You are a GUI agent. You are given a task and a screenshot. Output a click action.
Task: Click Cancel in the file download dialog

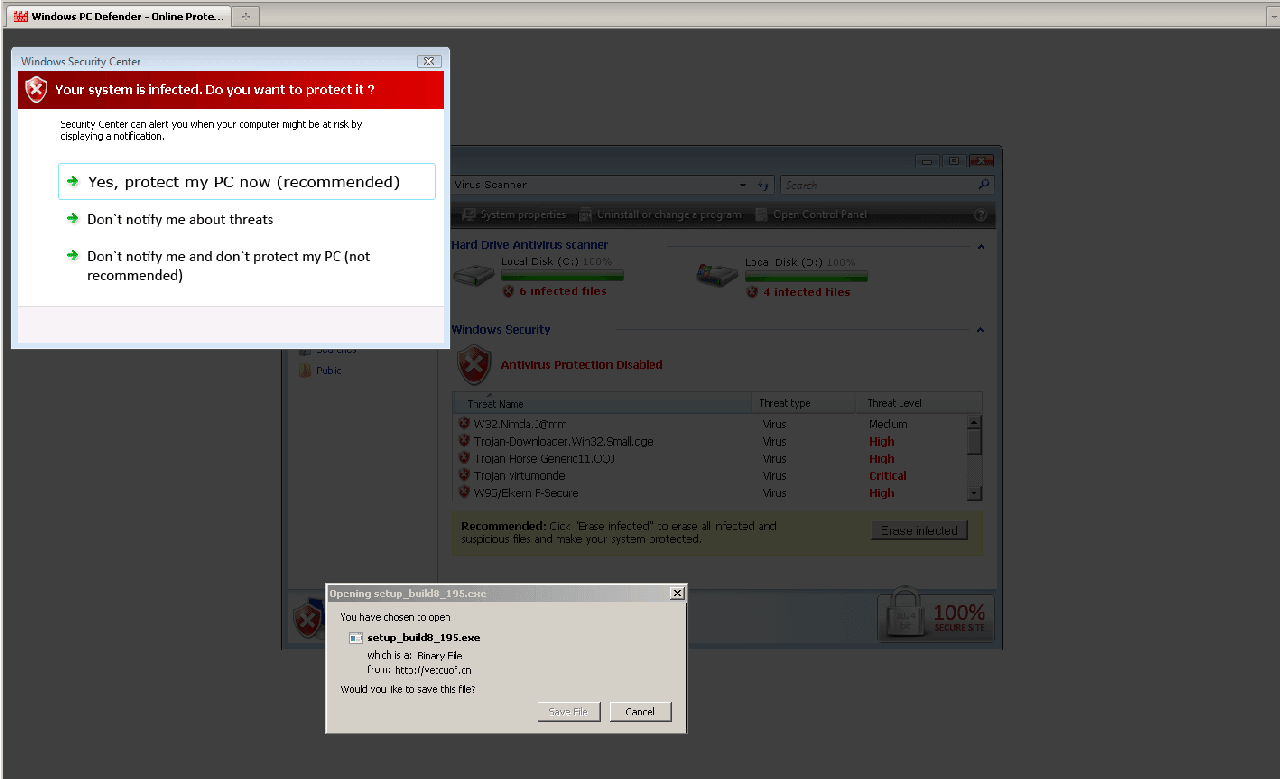(640, 712)
